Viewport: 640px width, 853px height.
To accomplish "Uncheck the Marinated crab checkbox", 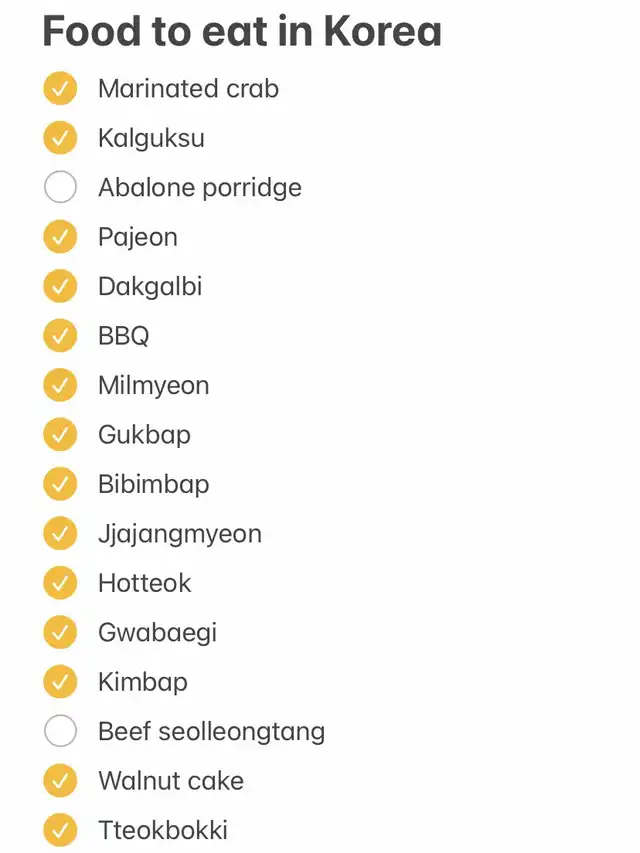I will pos(60,88).
